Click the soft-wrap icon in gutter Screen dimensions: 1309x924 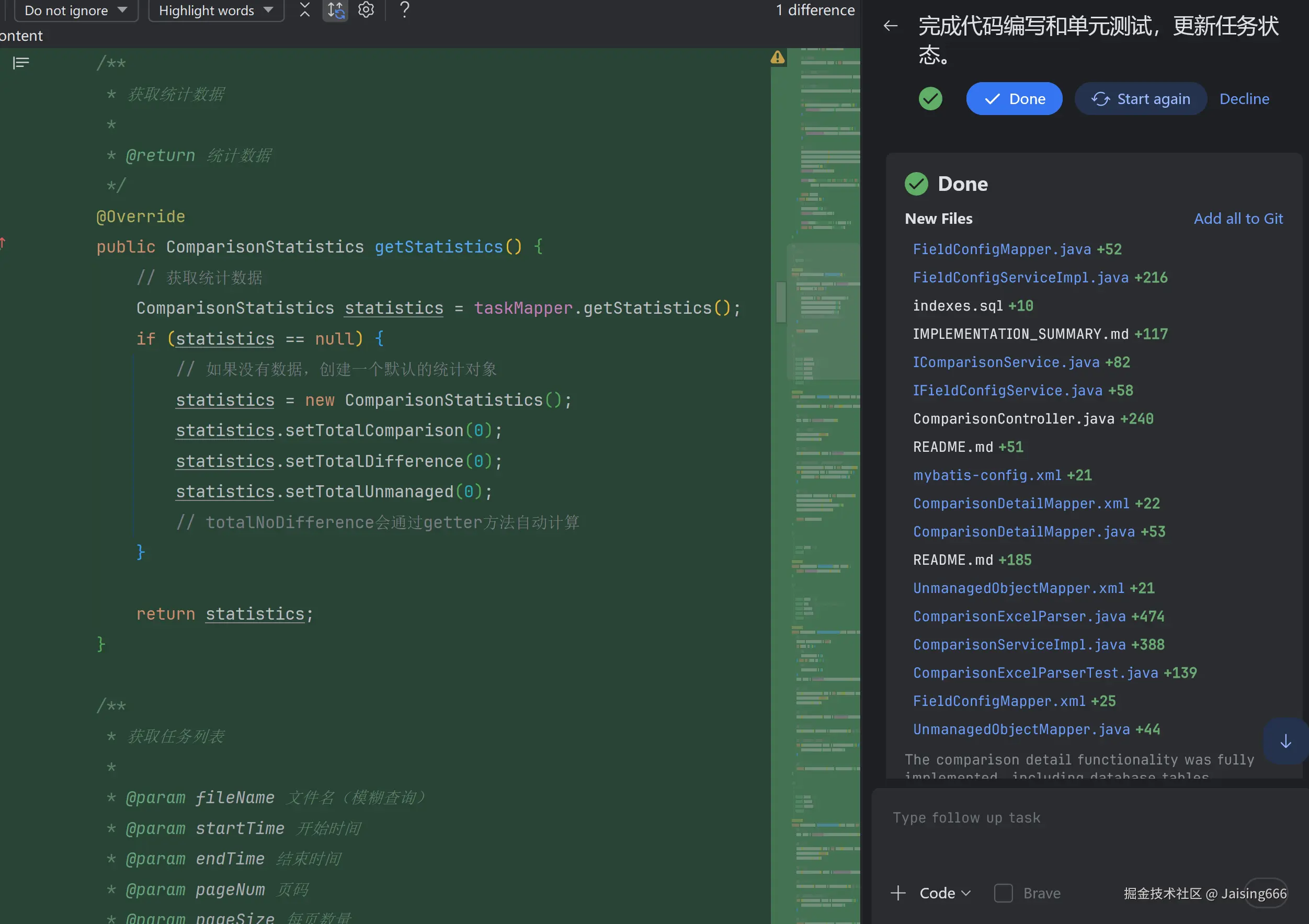coord(21,63)
